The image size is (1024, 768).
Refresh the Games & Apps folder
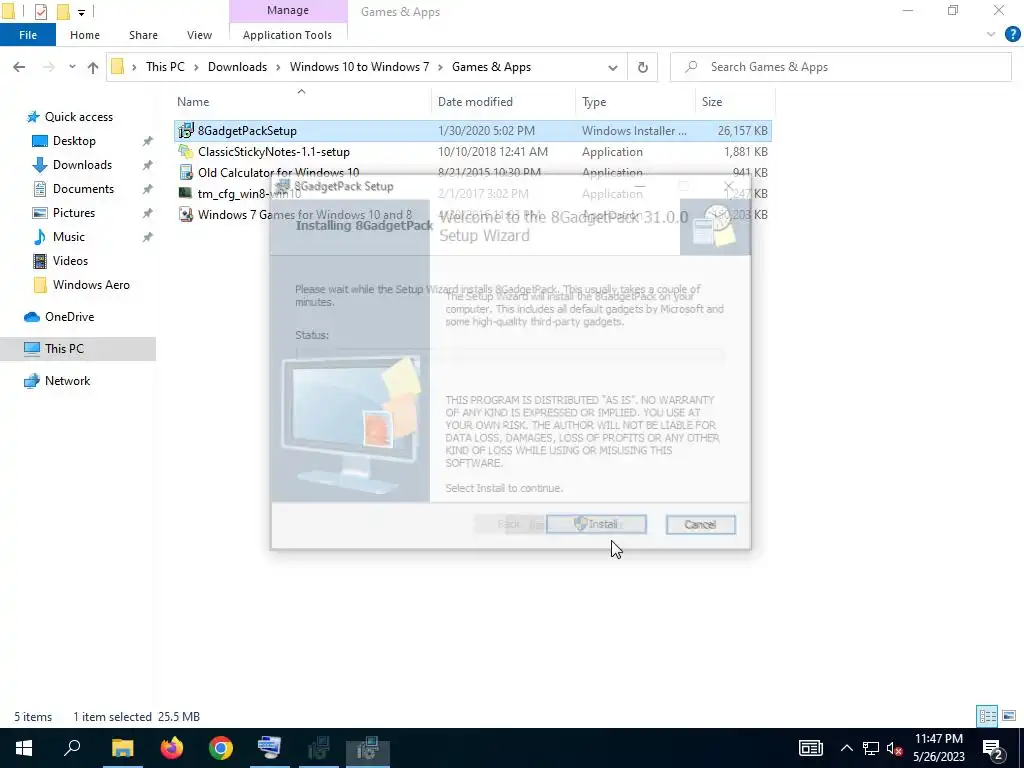click(643, 67)
